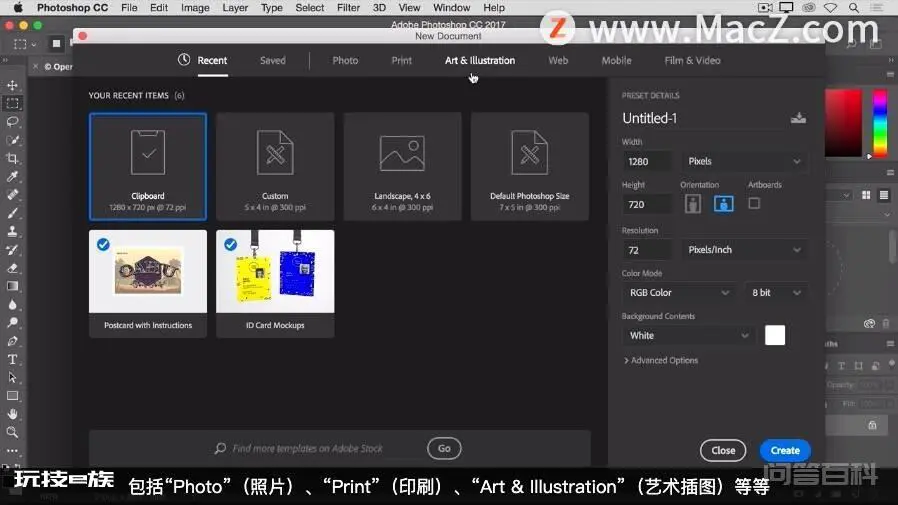898x505 pixels.
Task: Open the RGB Color mode dropdown
Action: 679,293
